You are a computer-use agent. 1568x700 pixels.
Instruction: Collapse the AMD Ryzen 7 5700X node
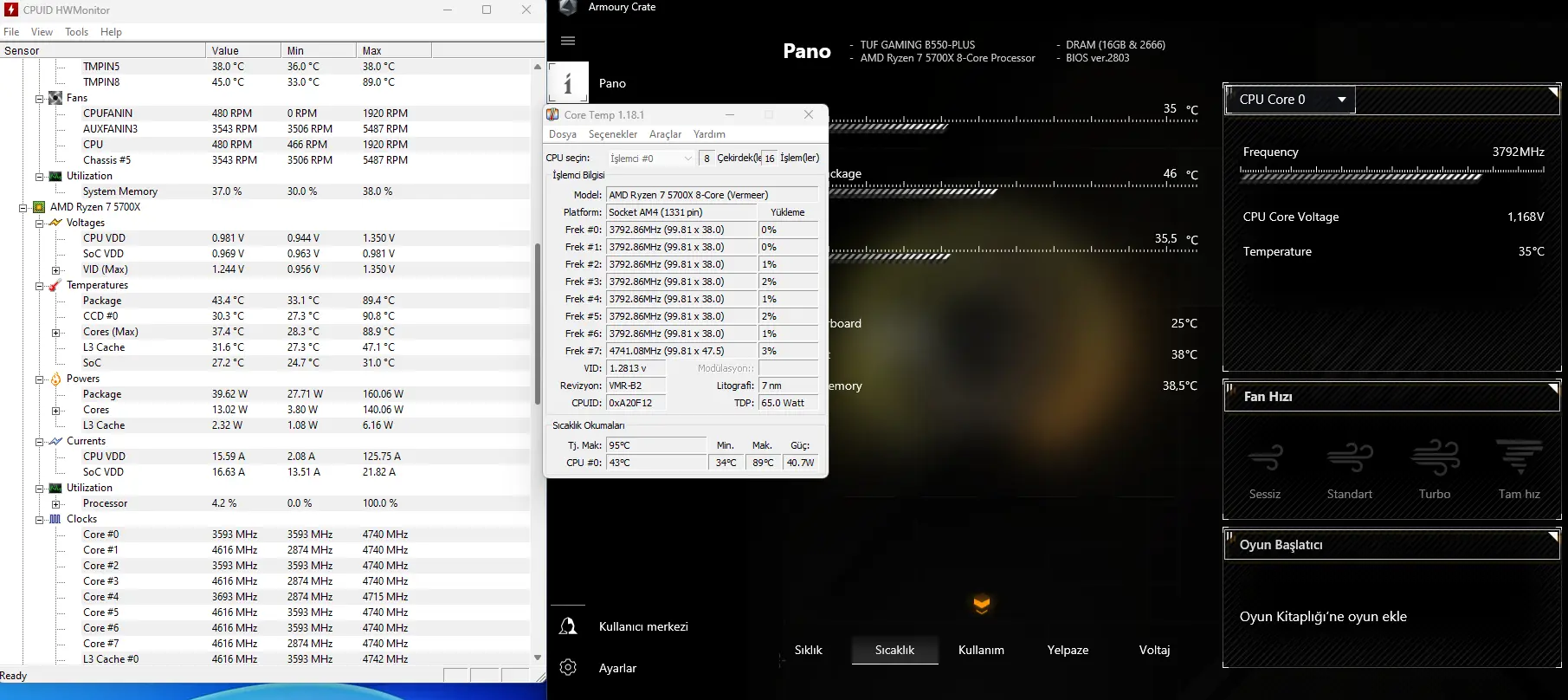pyautogui.click(x=23, y=208)
